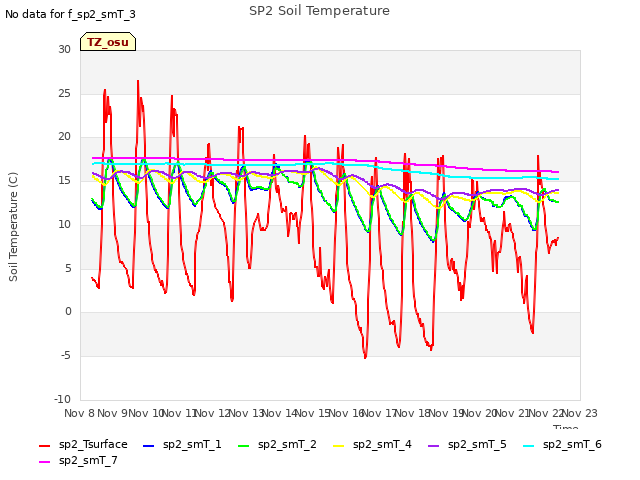
Task: Click the sp2_smT_5 legend label
Action: coord(477,444)
